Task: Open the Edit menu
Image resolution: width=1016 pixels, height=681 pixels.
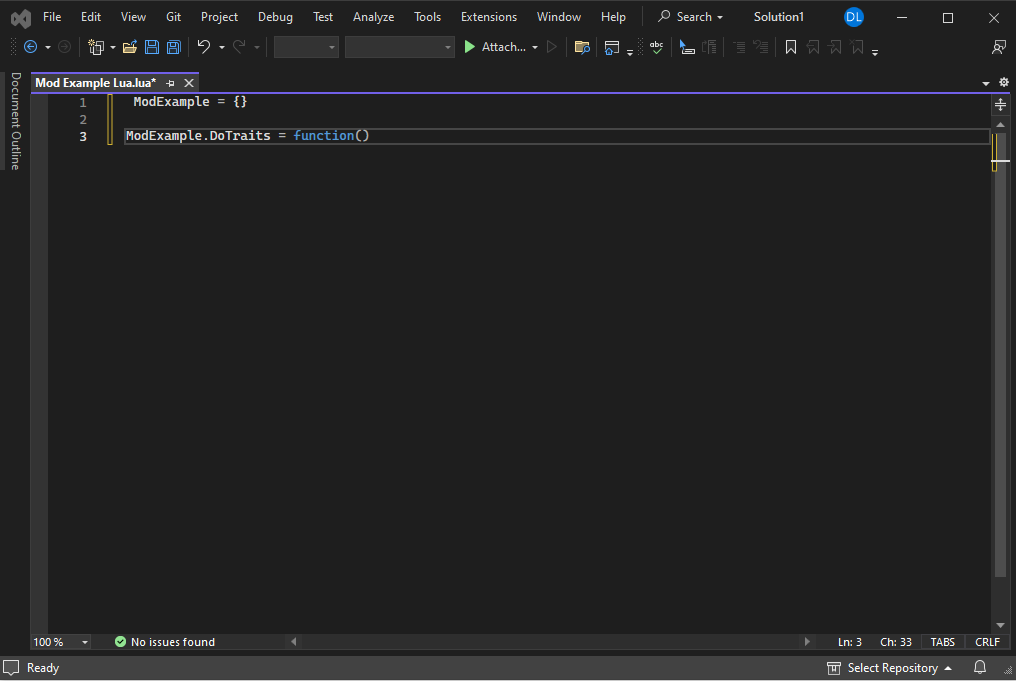Action: (91, 17)
